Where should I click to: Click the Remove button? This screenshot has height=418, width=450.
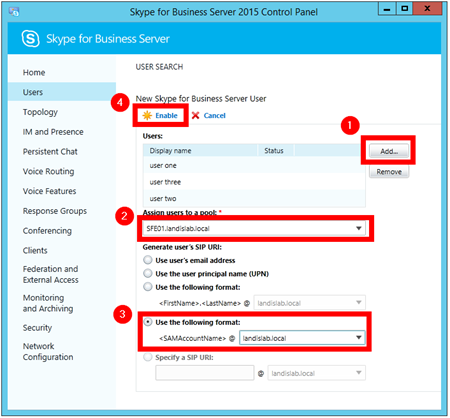[389, 172]
